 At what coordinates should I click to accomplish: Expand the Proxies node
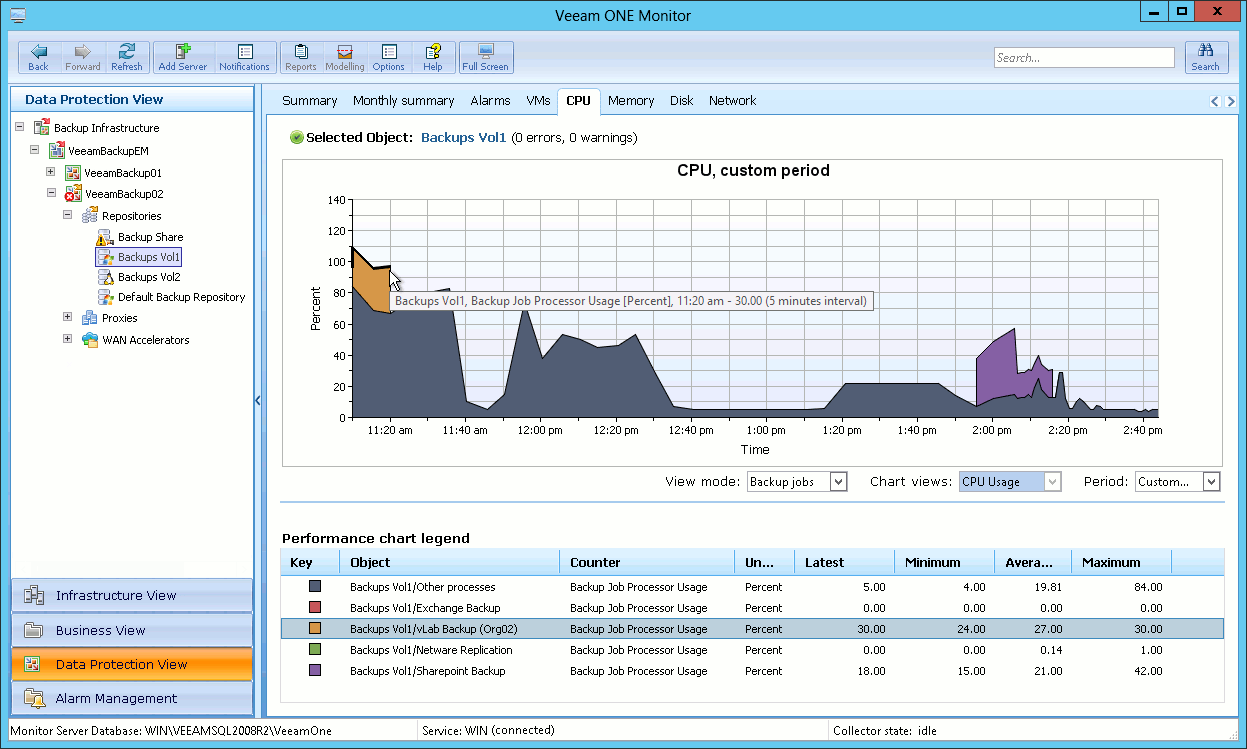click(x=68, y=318)
